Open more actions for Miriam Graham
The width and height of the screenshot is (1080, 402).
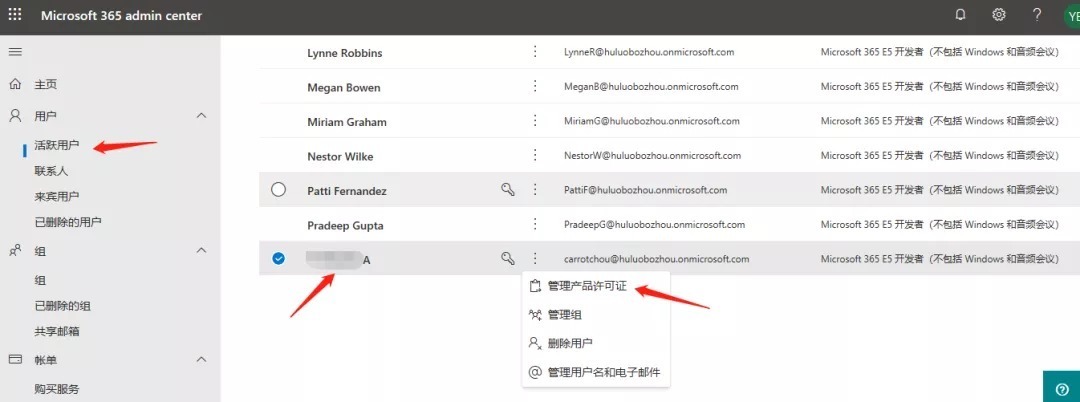[x=535, y=120]
